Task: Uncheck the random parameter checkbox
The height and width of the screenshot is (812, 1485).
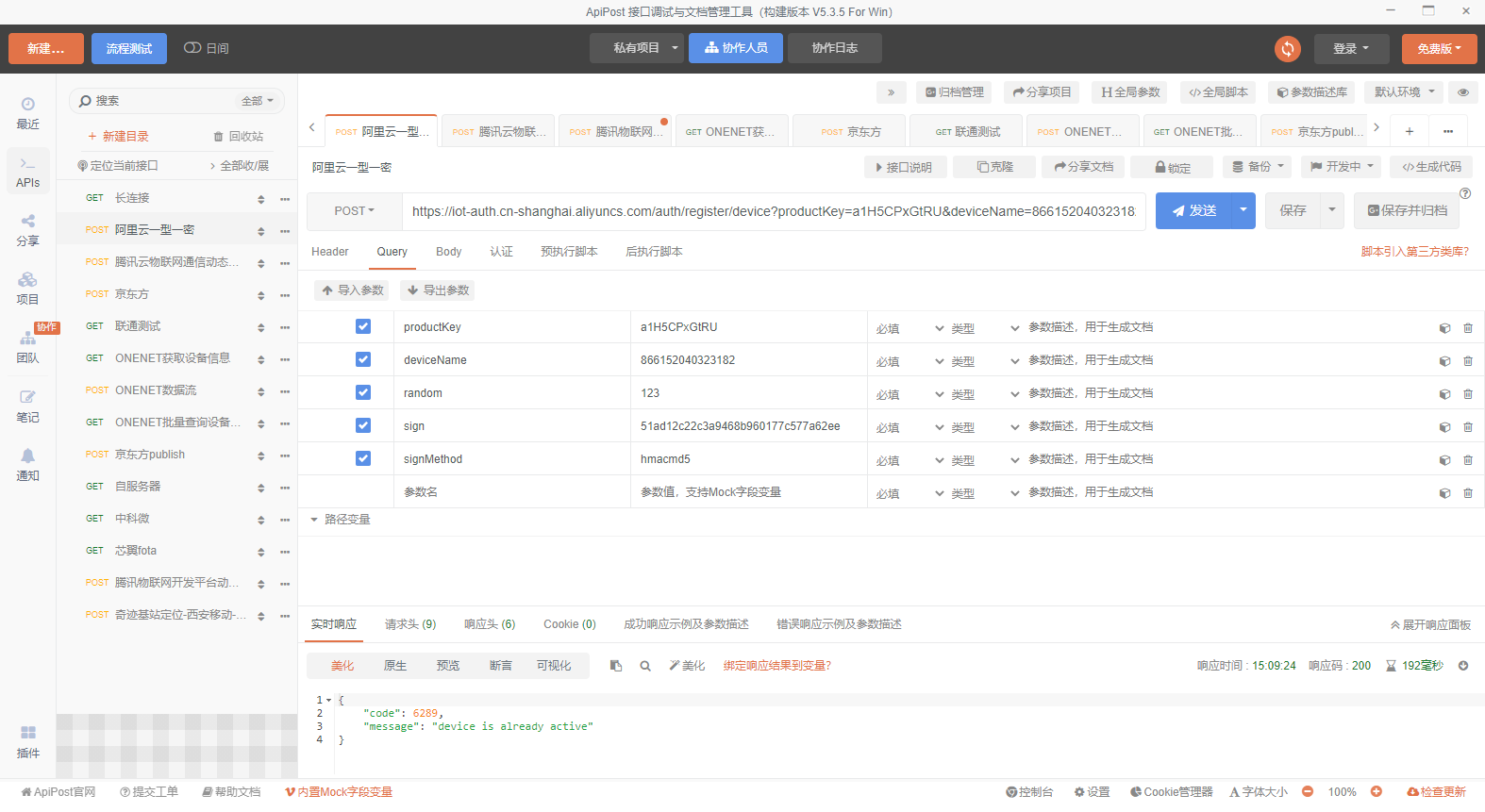Action: pos(363,392)
